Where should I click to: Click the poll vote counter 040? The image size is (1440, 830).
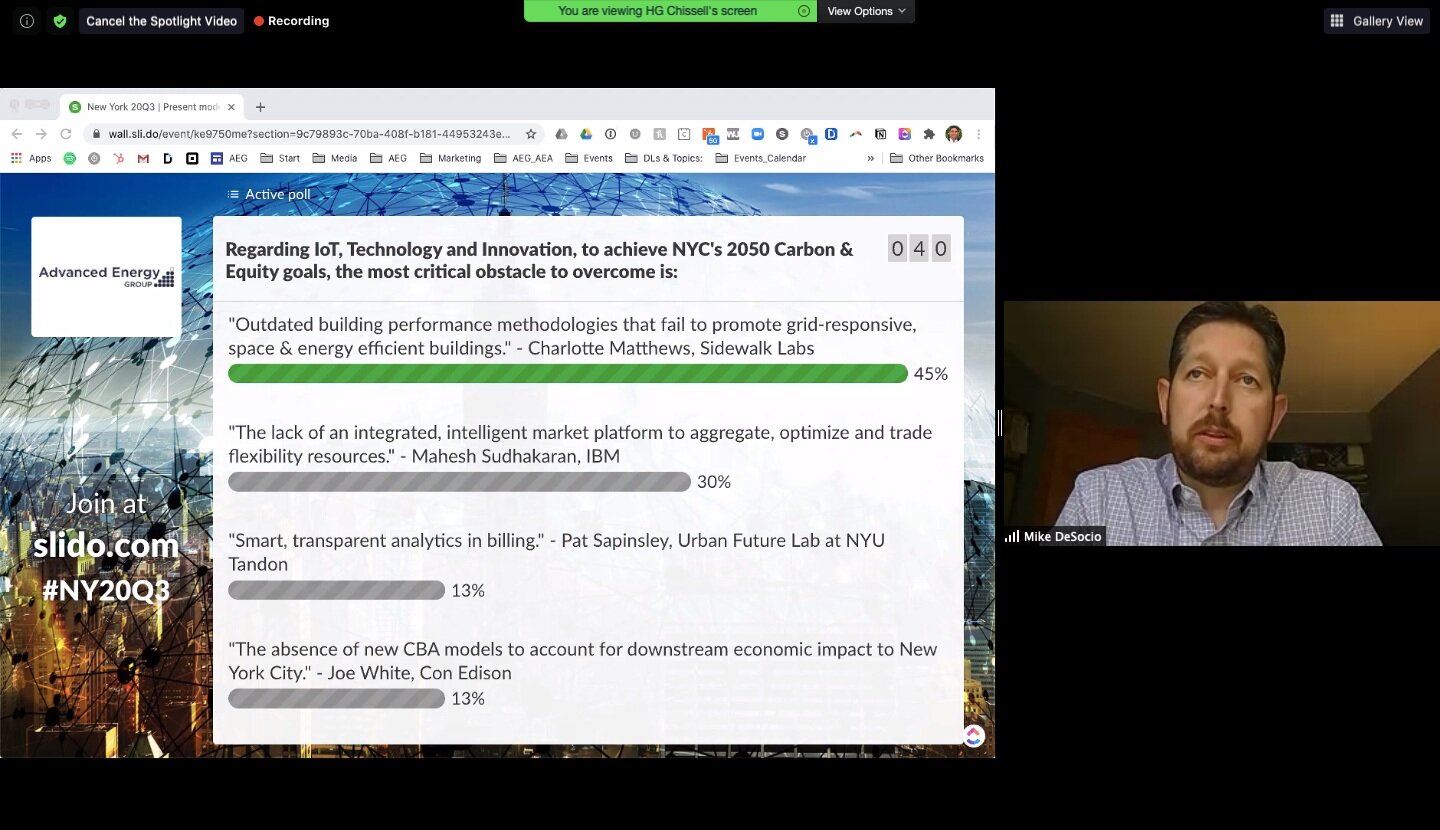(919, 249)
